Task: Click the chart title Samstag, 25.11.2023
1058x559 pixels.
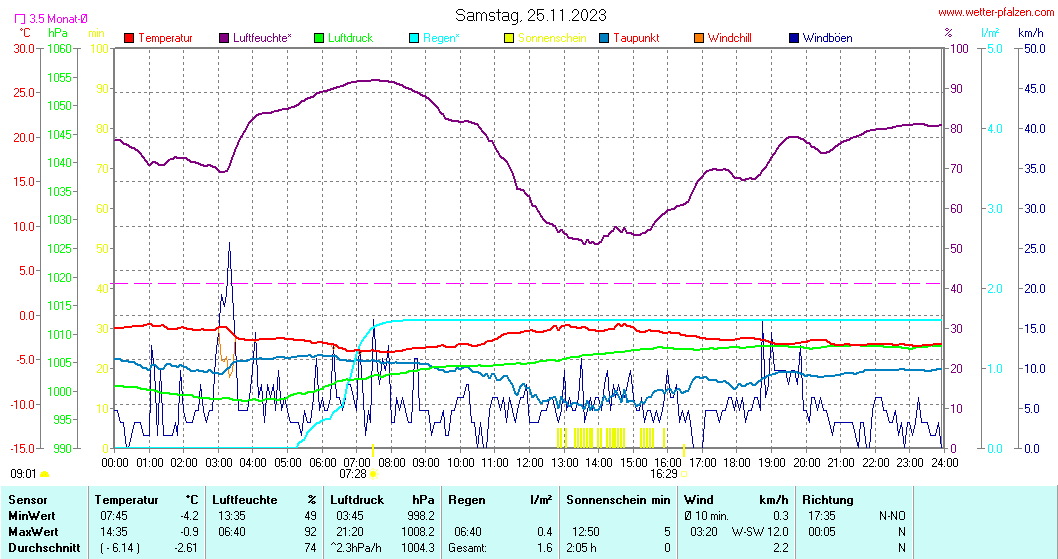Action: pos(530,15)
